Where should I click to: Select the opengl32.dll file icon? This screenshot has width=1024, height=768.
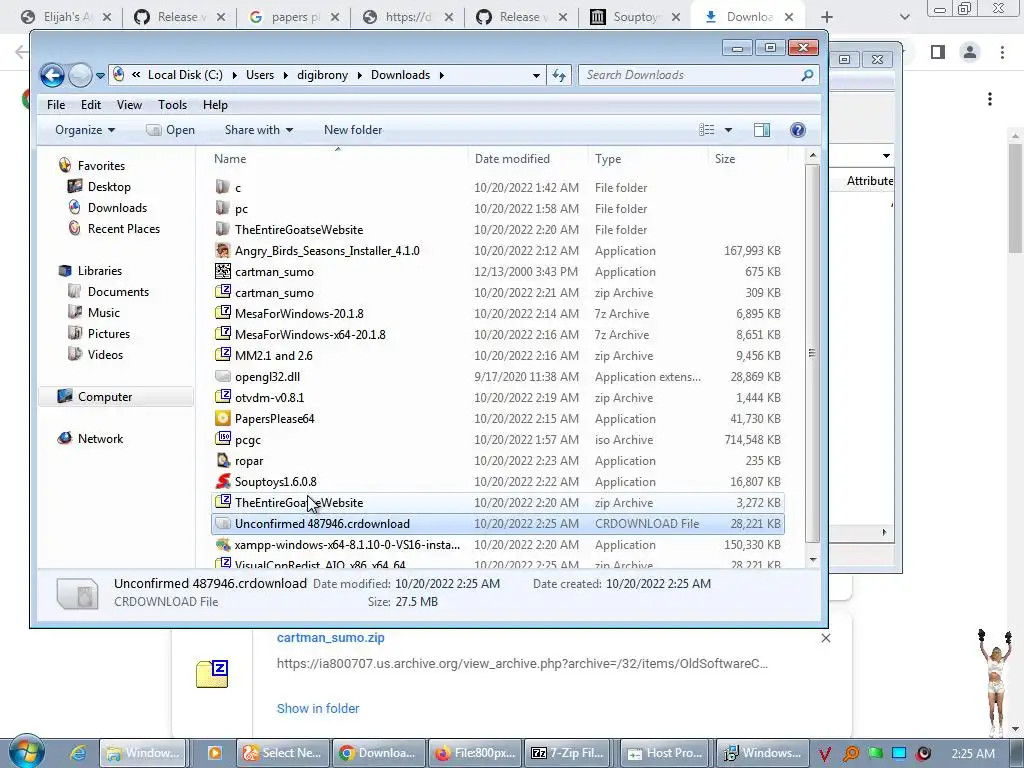tap(223, 377)
